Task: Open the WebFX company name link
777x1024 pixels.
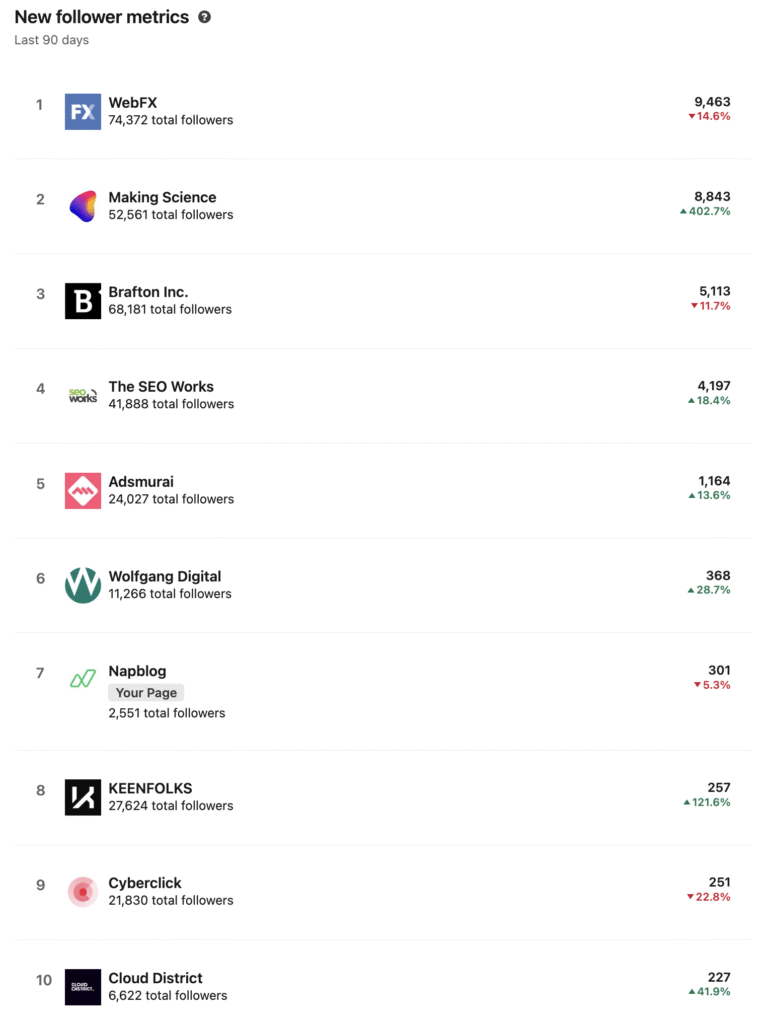Action: [133, 102]
